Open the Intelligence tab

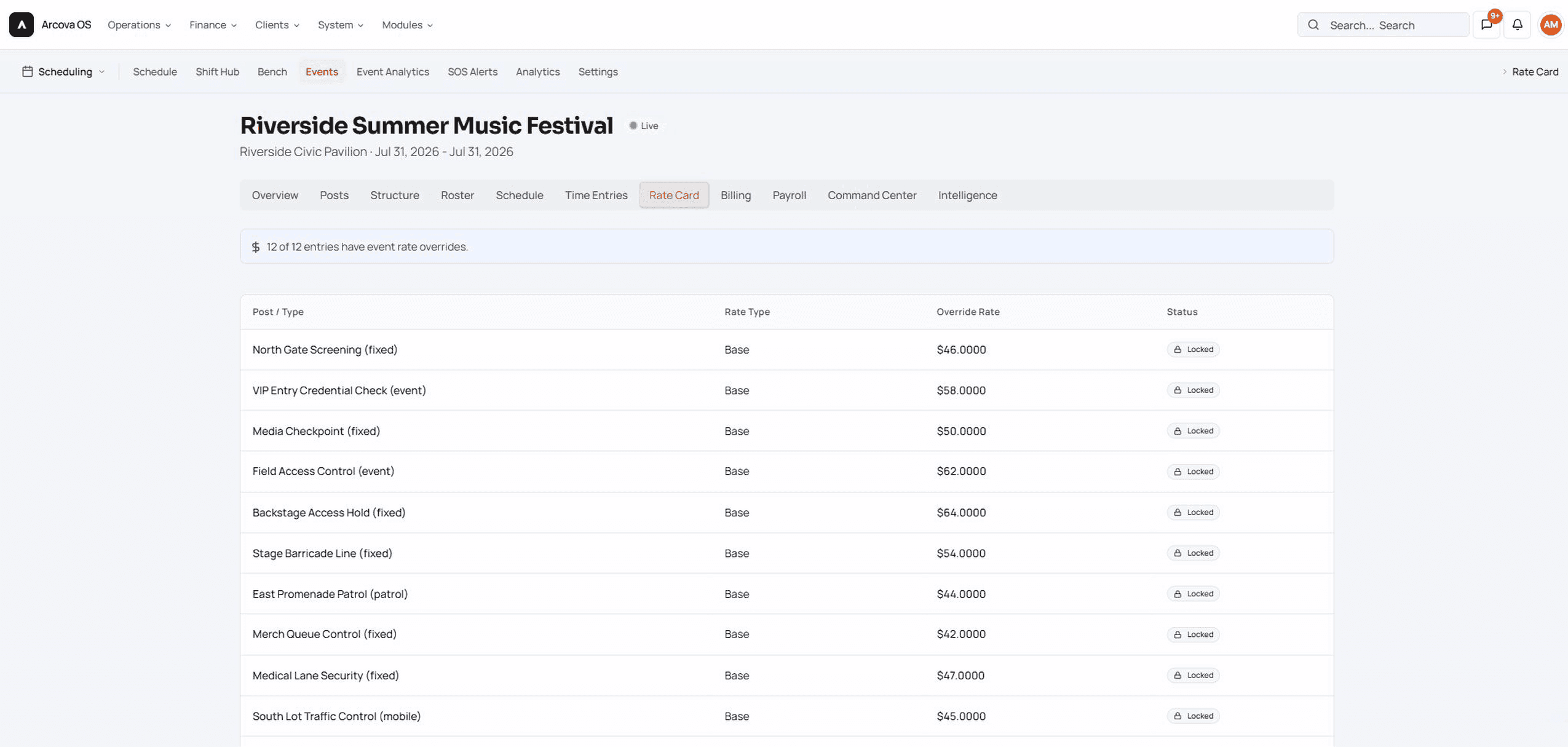pos(967,195)
